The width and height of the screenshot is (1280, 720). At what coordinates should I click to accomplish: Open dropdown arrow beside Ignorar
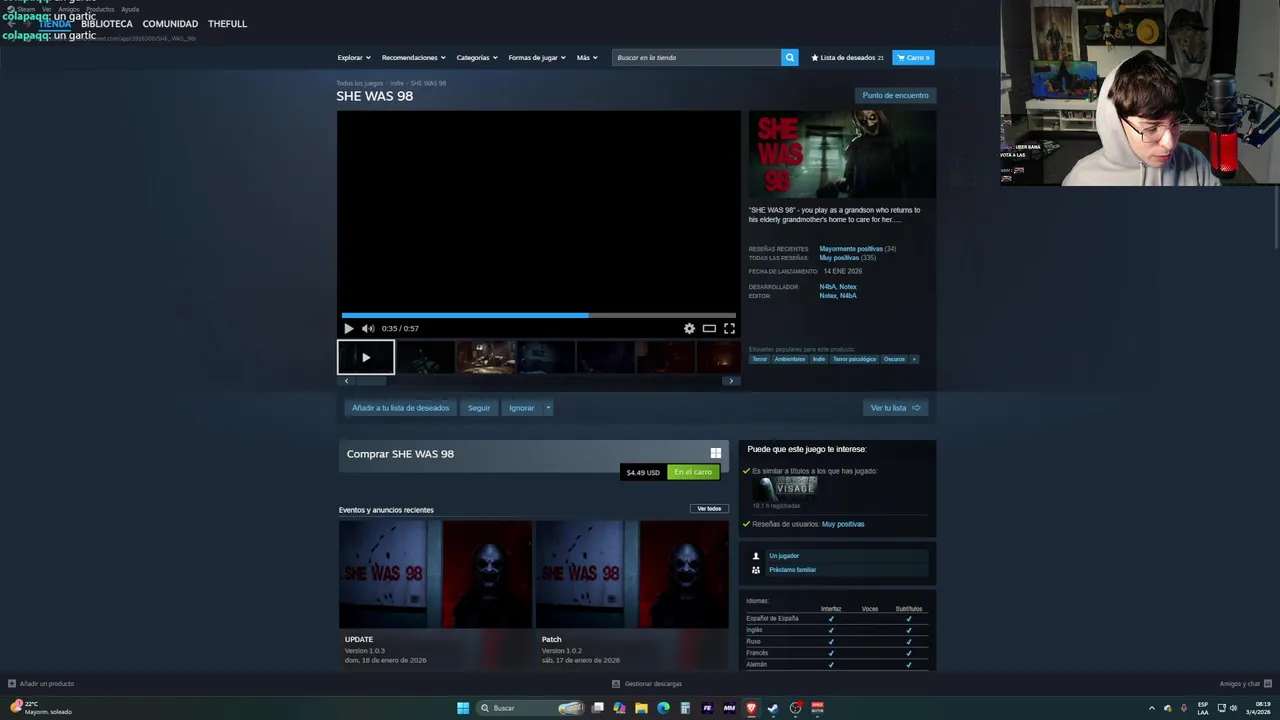click(x=548, y=408)
